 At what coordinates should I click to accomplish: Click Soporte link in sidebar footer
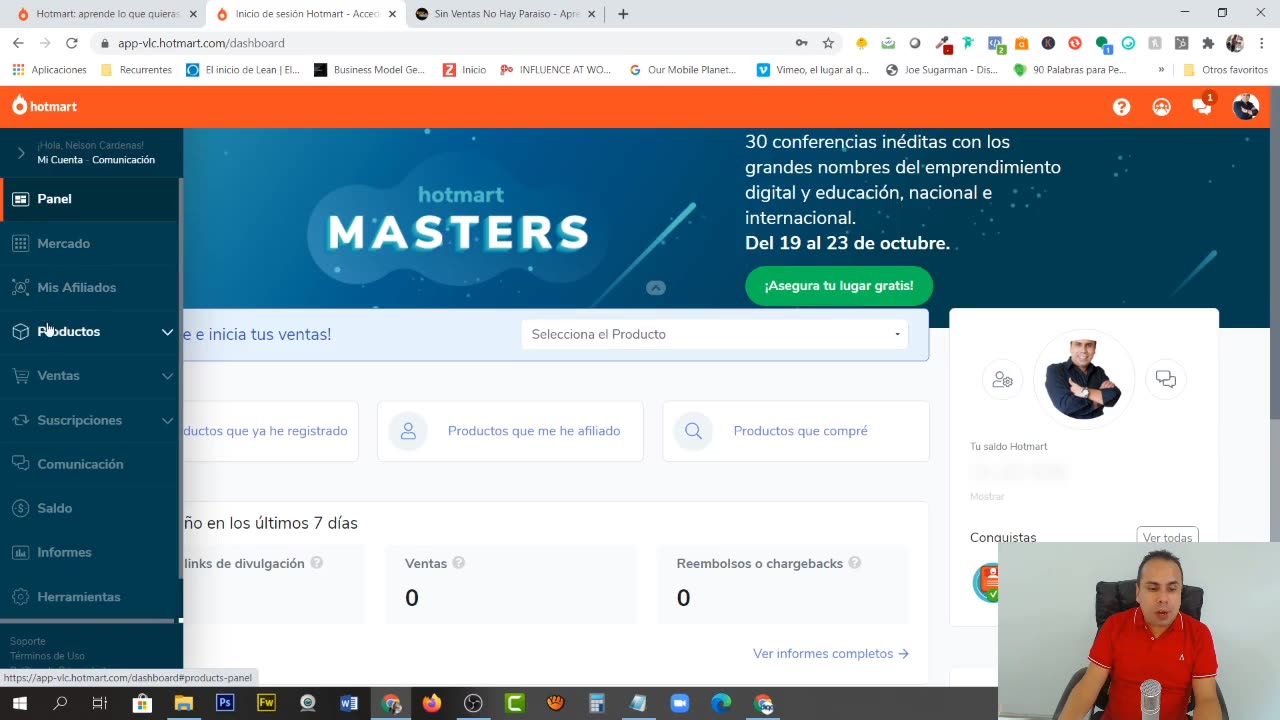(x=28, y=641)
